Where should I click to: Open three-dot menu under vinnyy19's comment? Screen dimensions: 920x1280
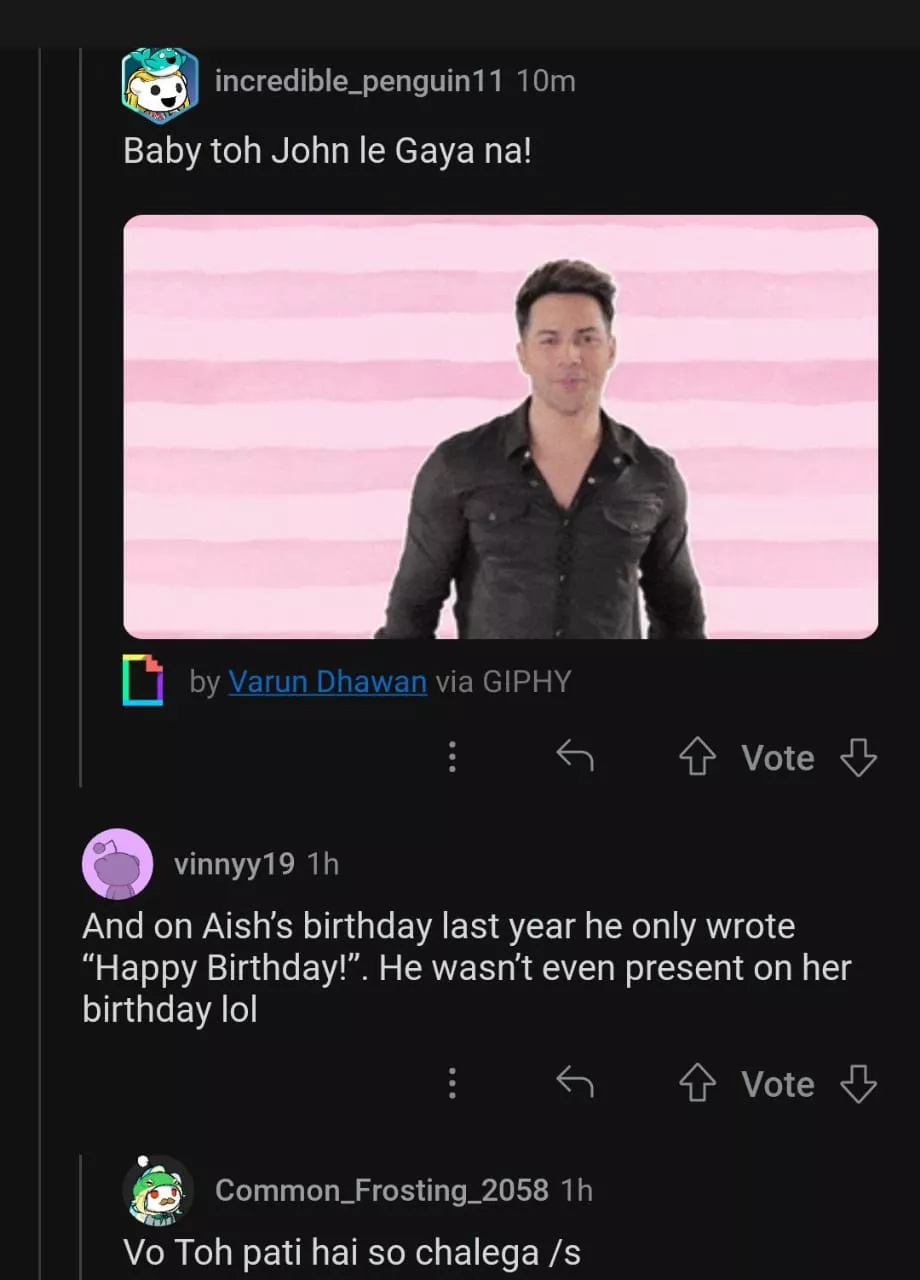pos(452,1083)
